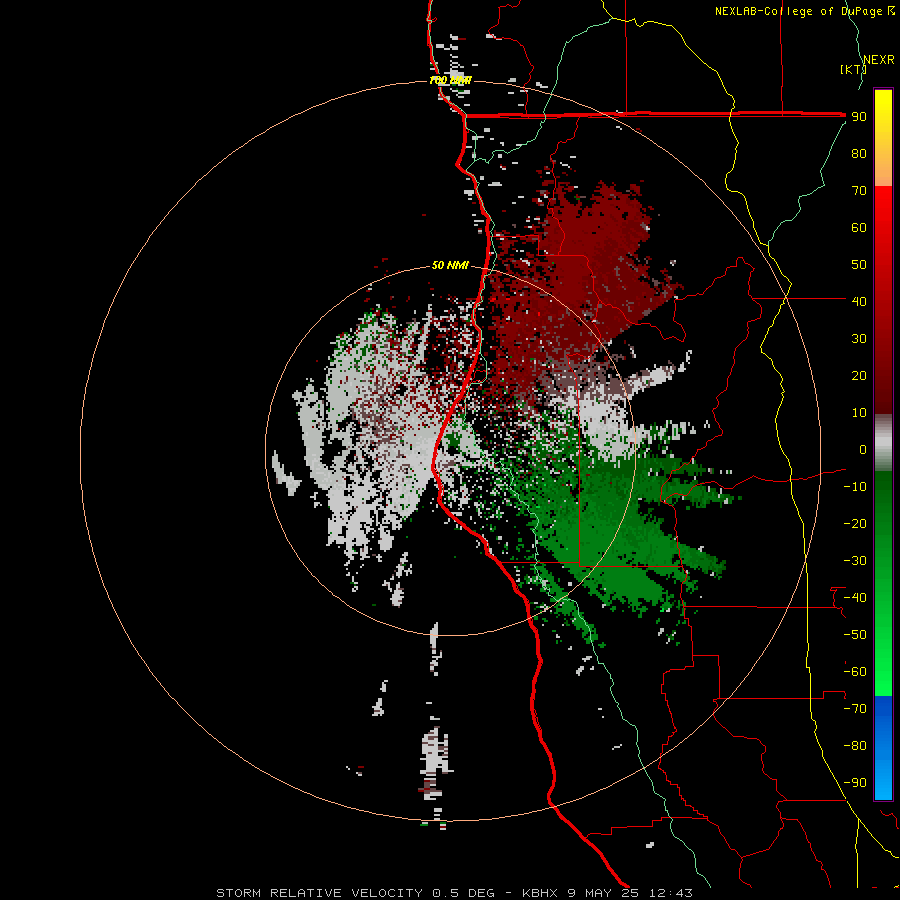This screenshot has width=900, height=900.
Task: Select the -50 scale value
Action: (855, 635)
